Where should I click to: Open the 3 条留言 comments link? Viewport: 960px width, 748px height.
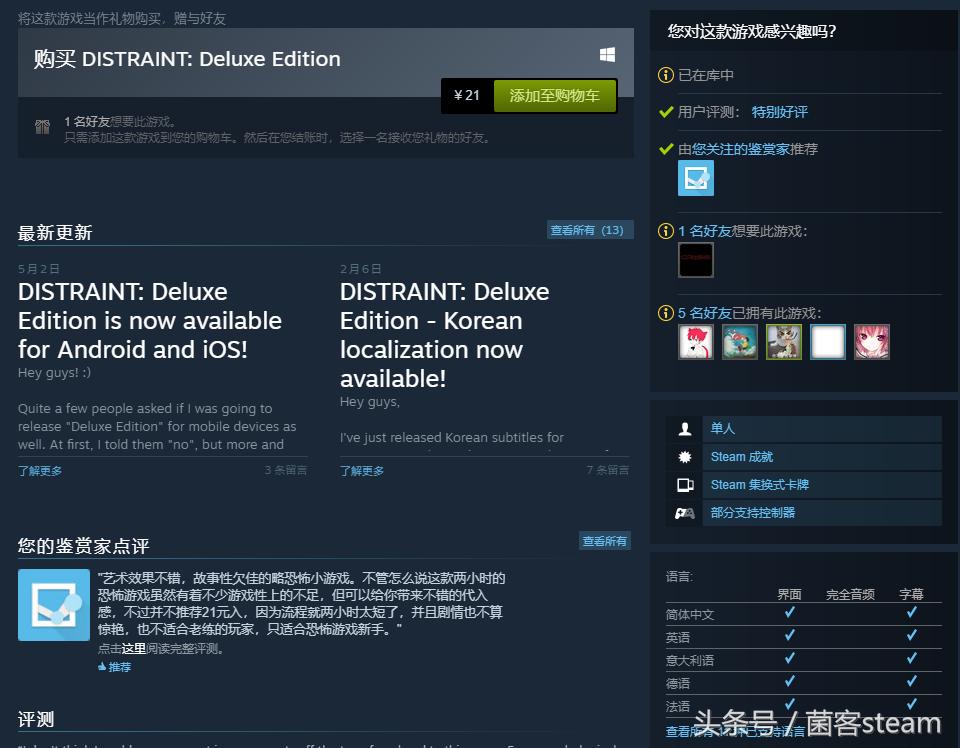pyautogui.click(x=286, y=470)
